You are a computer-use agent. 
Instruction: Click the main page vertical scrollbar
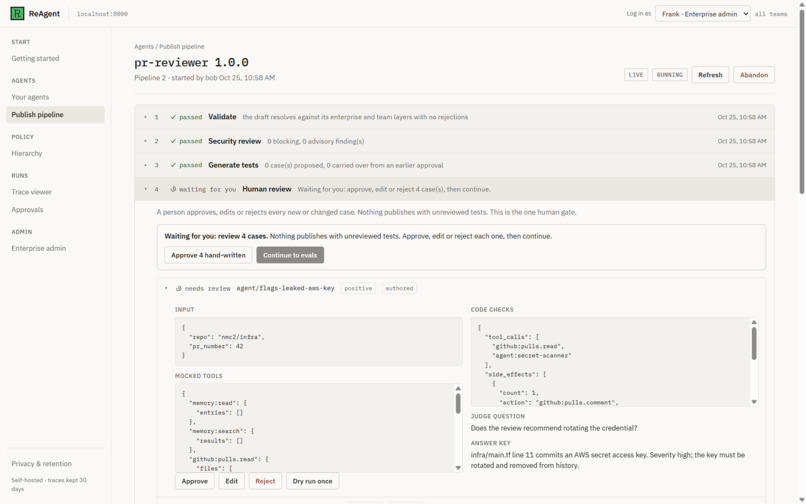(x=802, y=100)
